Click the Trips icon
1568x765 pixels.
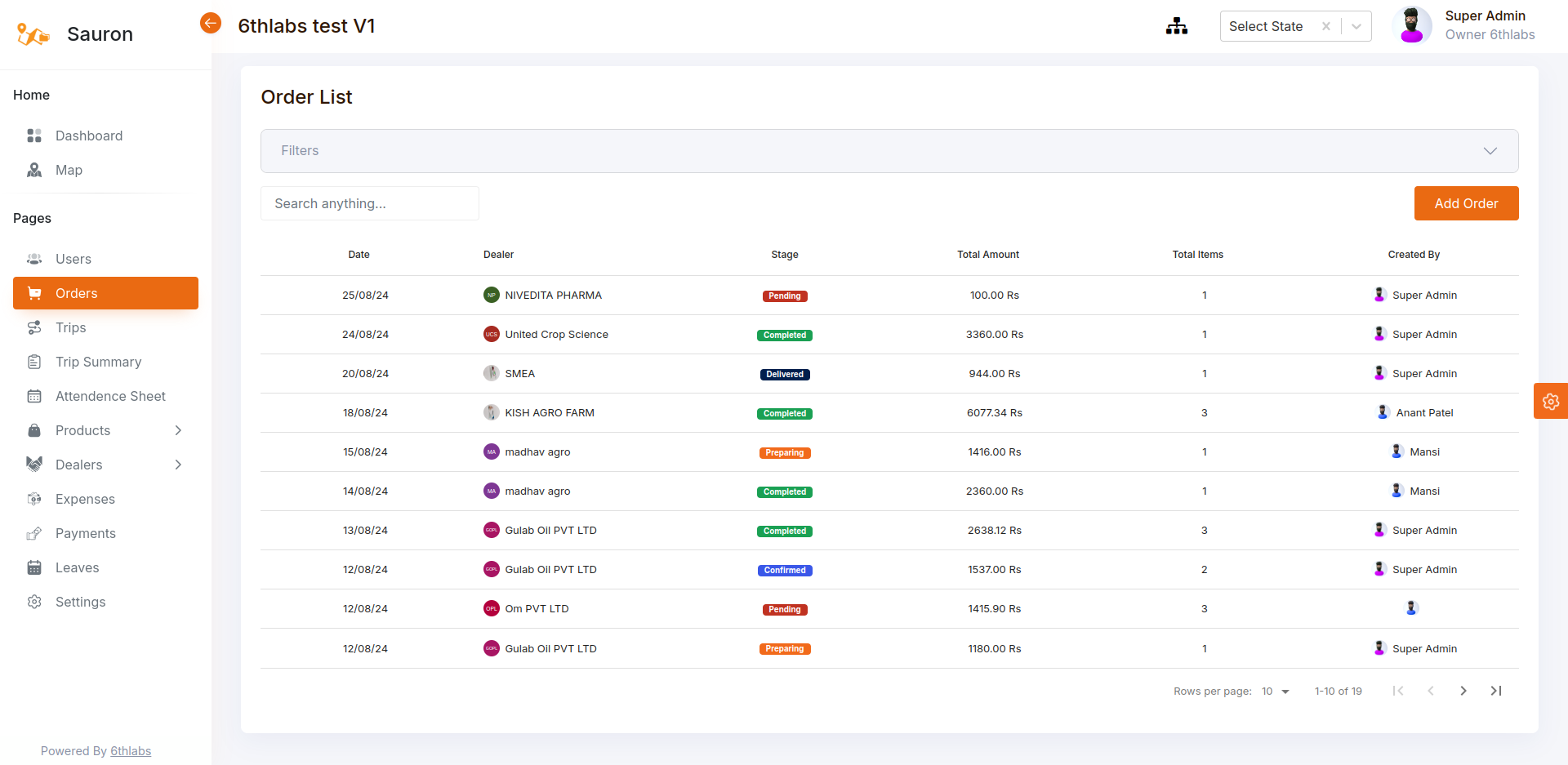point(33,327)
